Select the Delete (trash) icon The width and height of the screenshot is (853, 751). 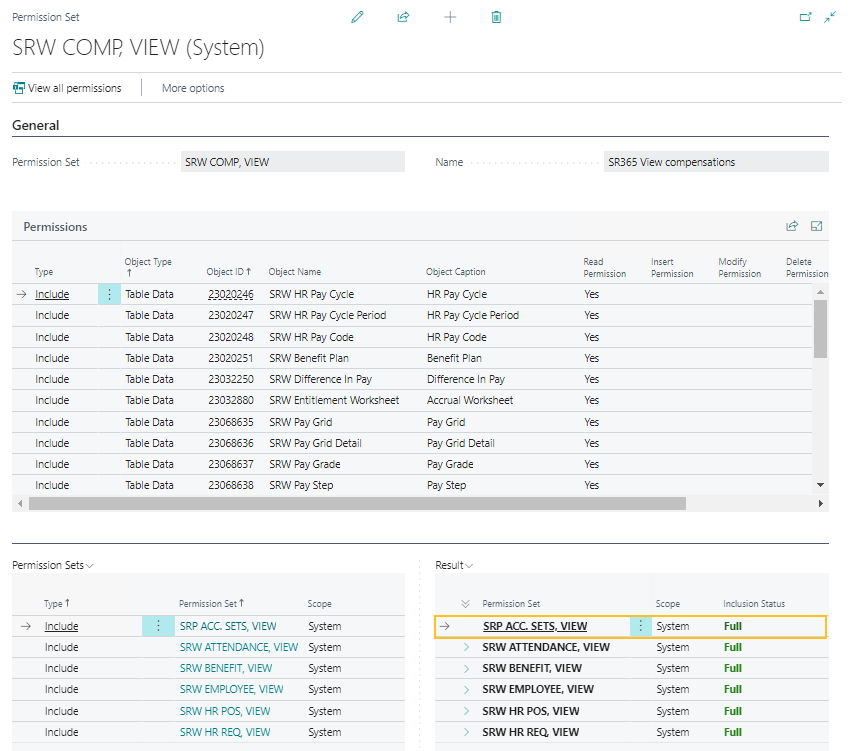pos(495,17)
